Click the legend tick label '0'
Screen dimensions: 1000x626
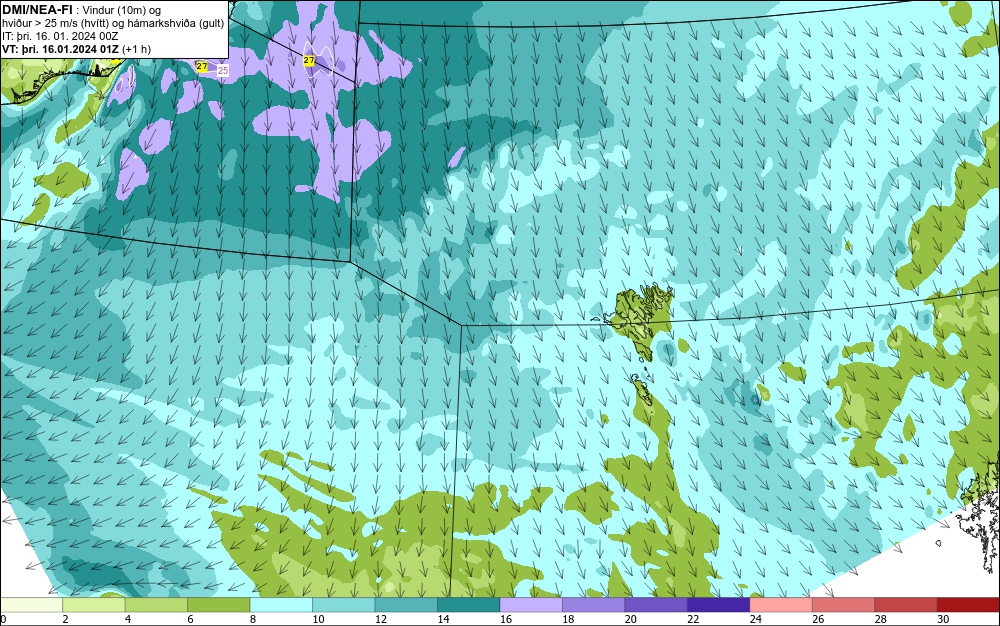point(3,619)
